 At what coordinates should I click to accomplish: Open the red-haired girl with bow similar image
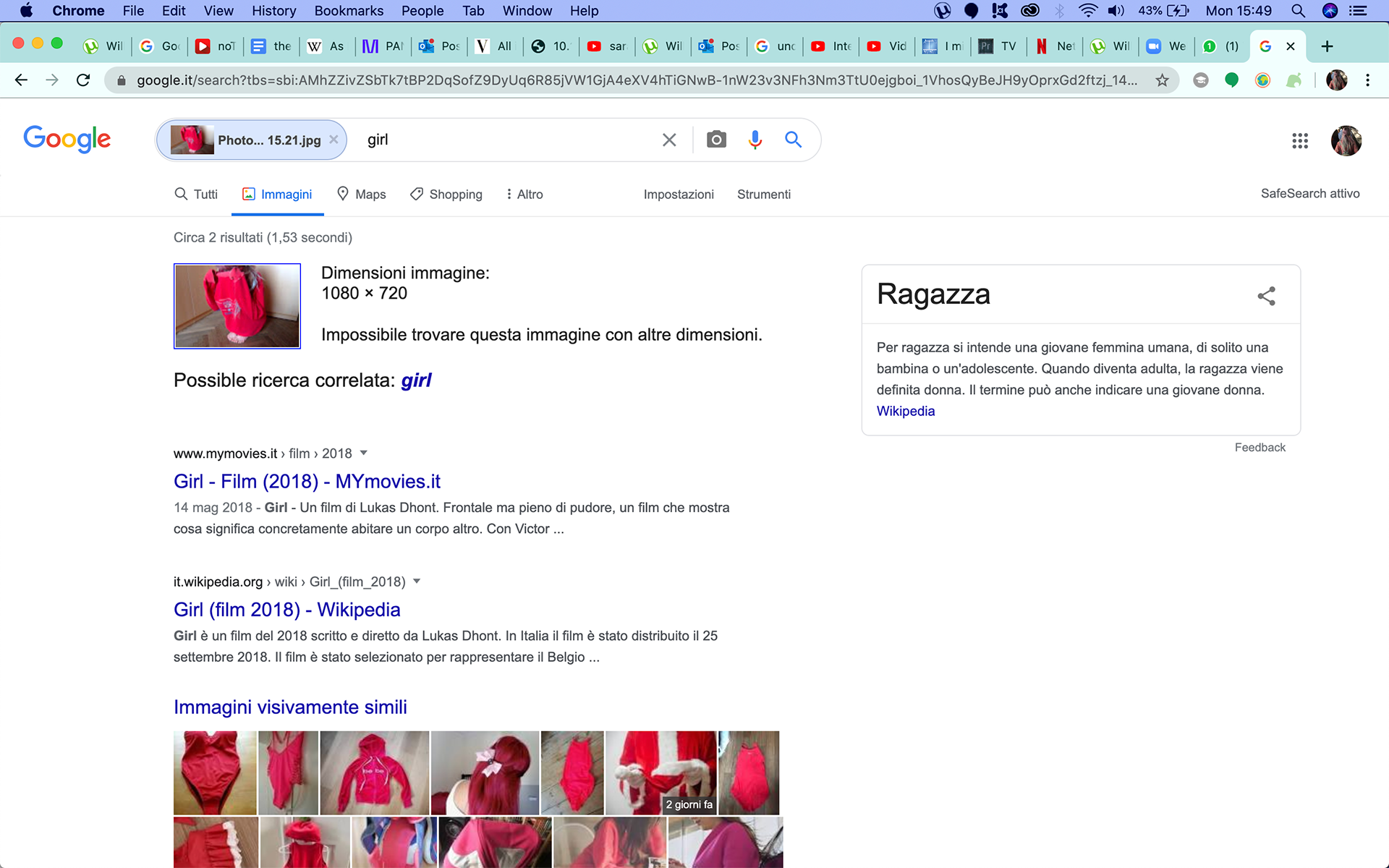point(485,773)
